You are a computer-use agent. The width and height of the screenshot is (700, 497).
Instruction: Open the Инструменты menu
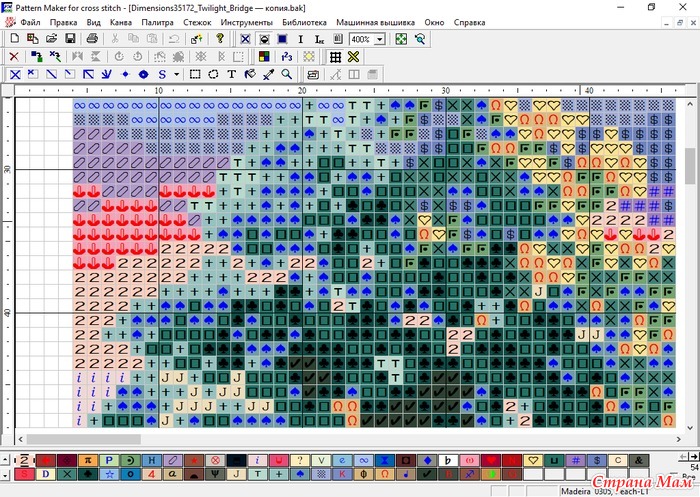pyautogui.click(x=246, y=21)
